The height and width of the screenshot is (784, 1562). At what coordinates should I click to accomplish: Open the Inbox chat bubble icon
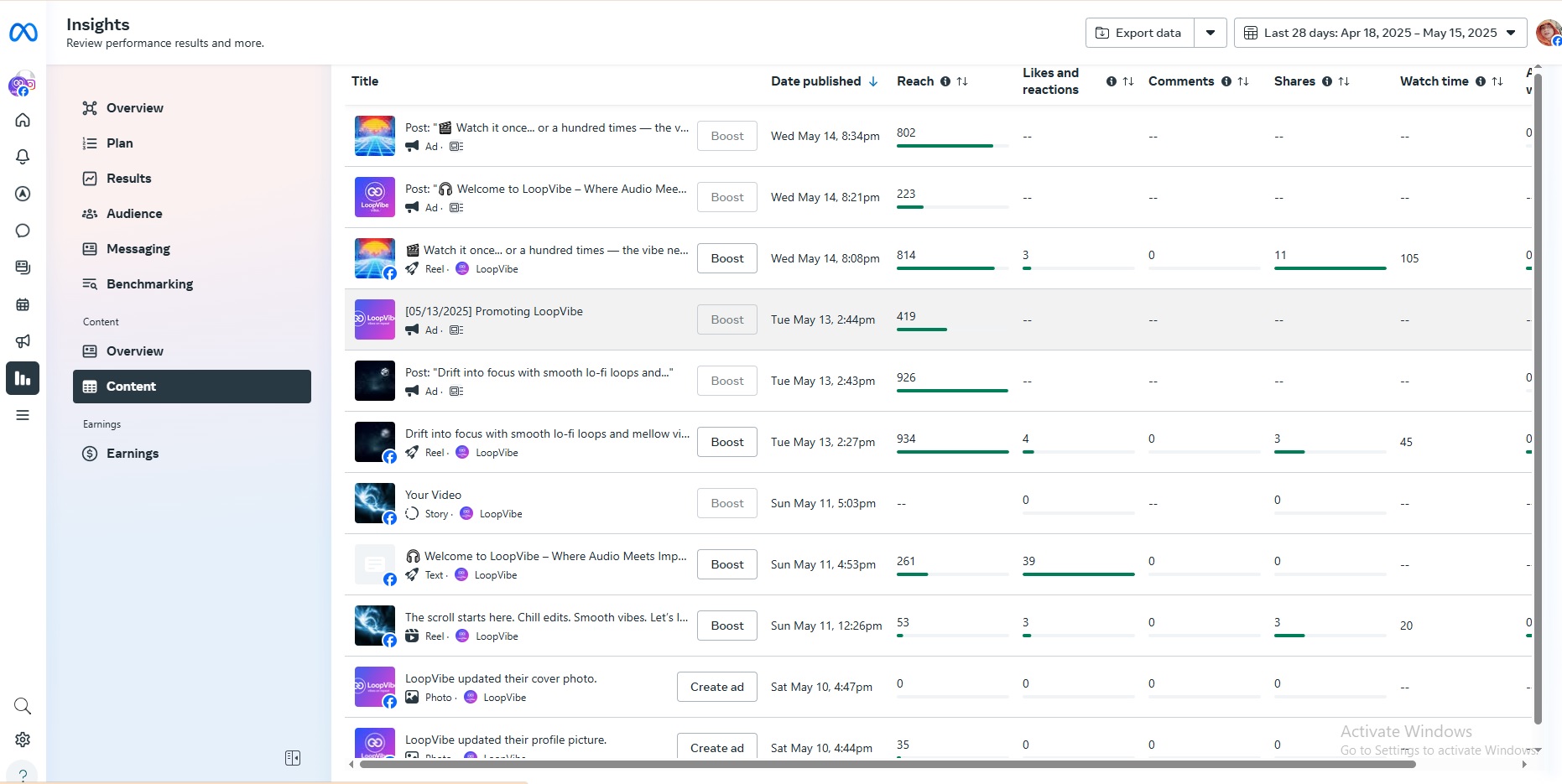click(23, 231)
